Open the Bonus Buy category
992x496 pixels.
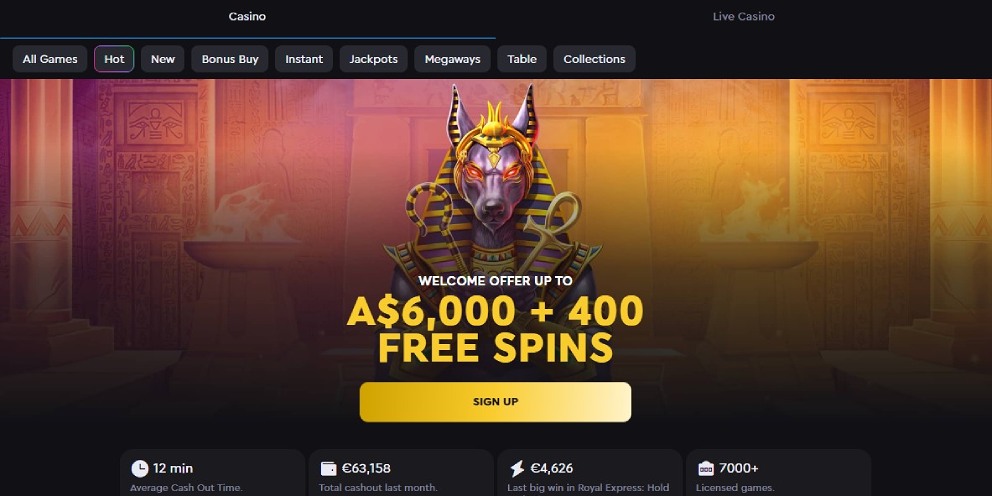point(230,59)
